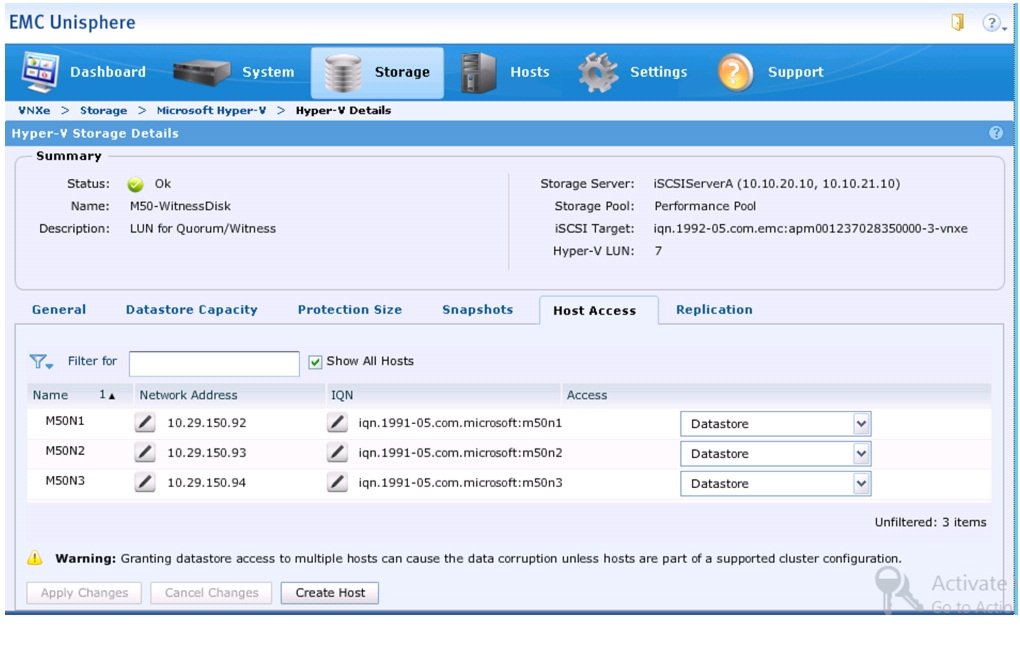Edit network address 10.29.150.94

[144, 483]
